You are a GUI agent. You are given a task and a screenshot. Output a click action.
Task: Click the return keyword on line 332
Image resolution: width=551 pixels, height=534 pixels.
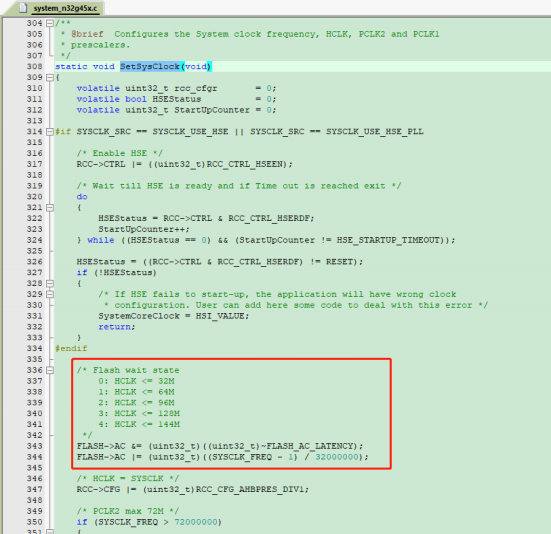click(115, 327)
